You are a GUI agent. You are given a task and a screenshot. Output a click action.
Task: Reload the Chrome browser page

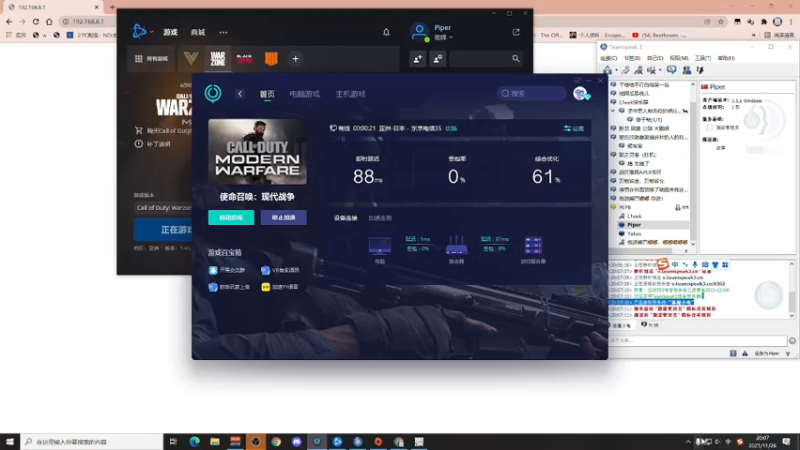coord(36,21)
